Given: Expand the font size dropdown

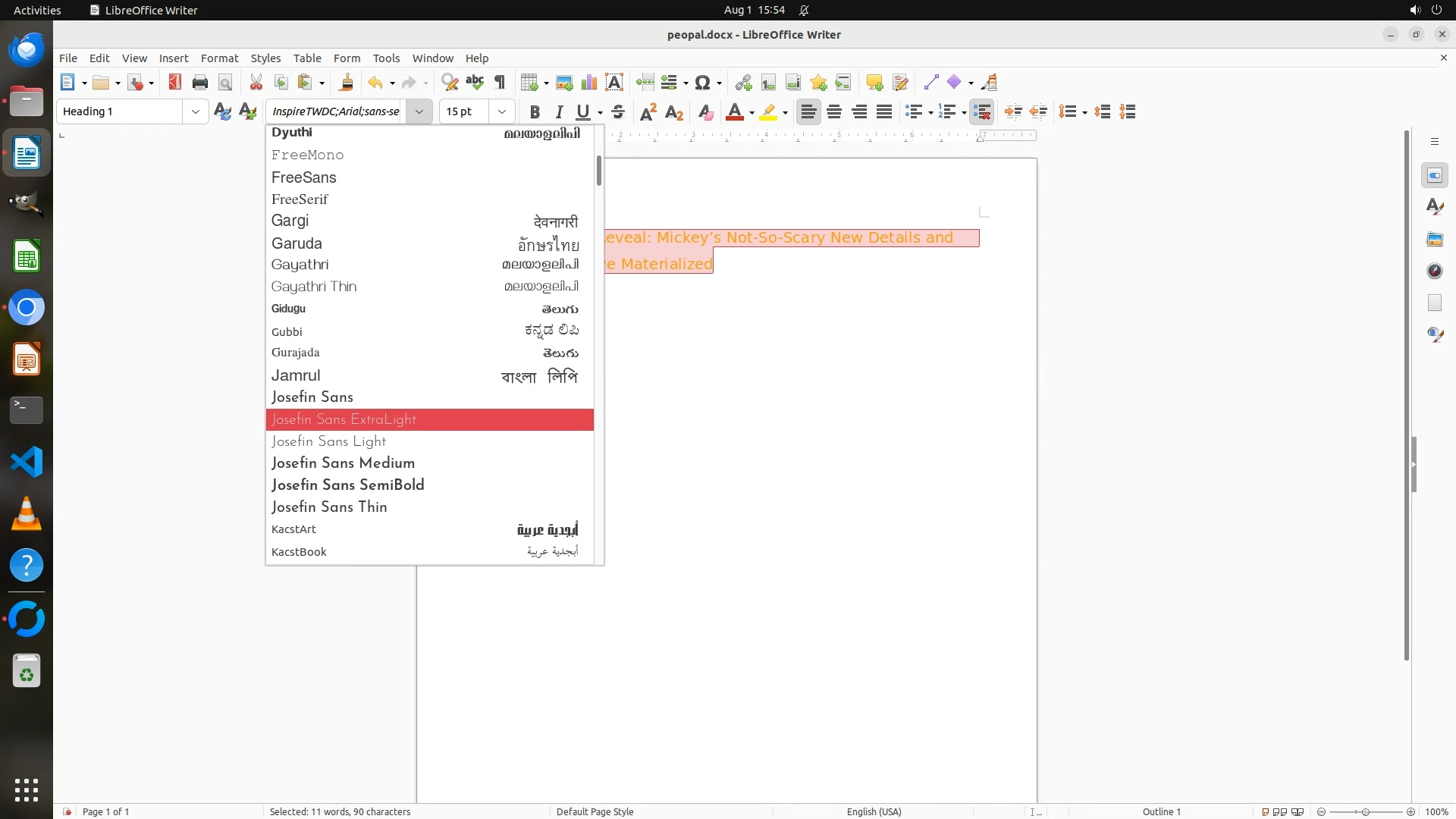Looking at the screenshot, I should 501,111.
